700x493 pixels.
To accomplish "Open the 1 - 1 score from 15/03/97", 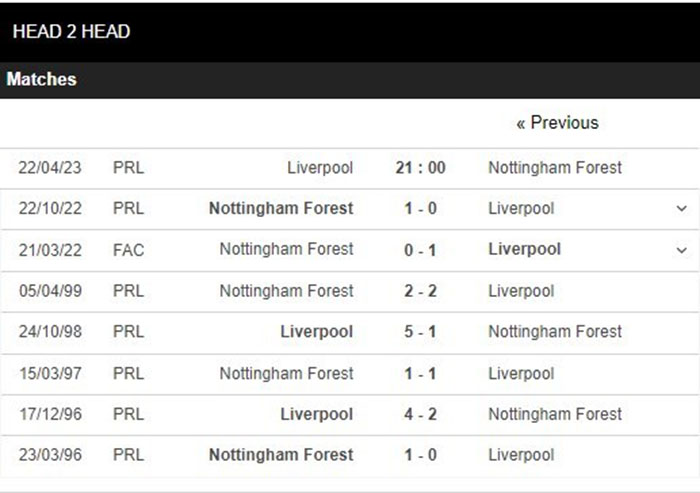I will pyautogui.click(x=420, y=373).
